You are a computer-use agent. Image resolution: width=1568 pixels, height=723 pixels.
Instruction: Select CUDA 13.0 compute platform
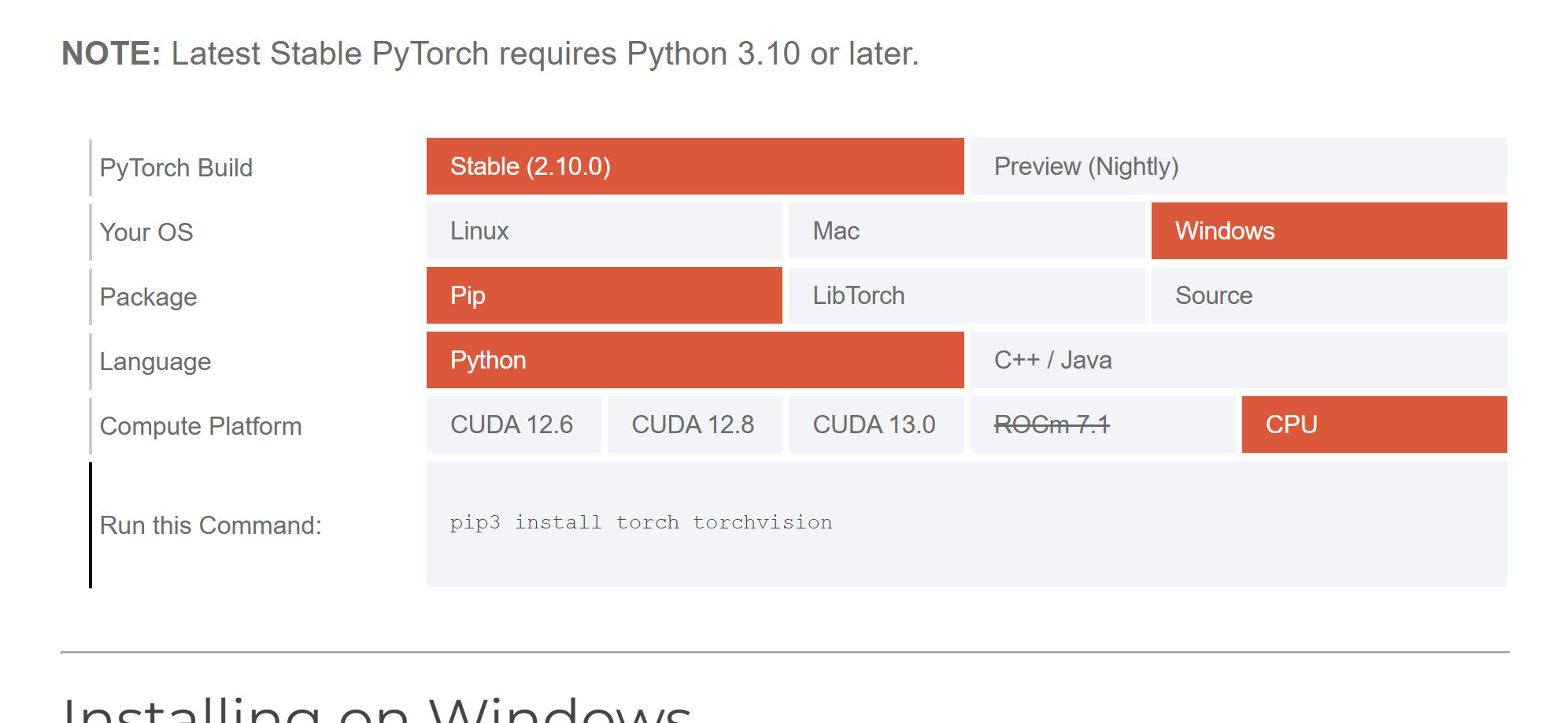tap(876, 425)
